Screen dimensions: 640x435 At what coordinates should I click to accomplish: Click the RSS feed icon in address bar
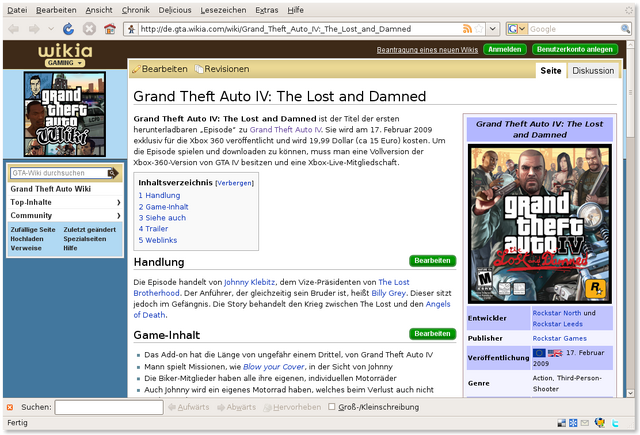point(467,29)
